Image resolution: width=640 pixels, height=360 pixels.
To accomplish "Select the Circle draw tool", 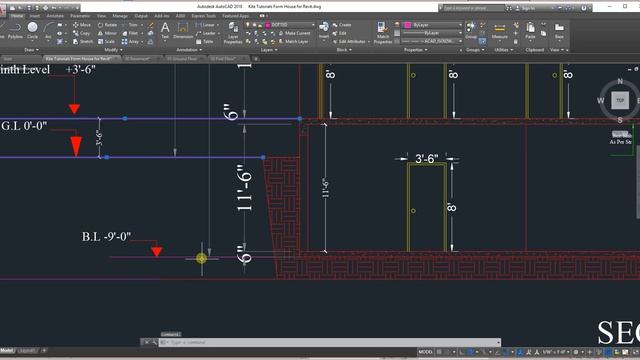I will pos(32,31).
